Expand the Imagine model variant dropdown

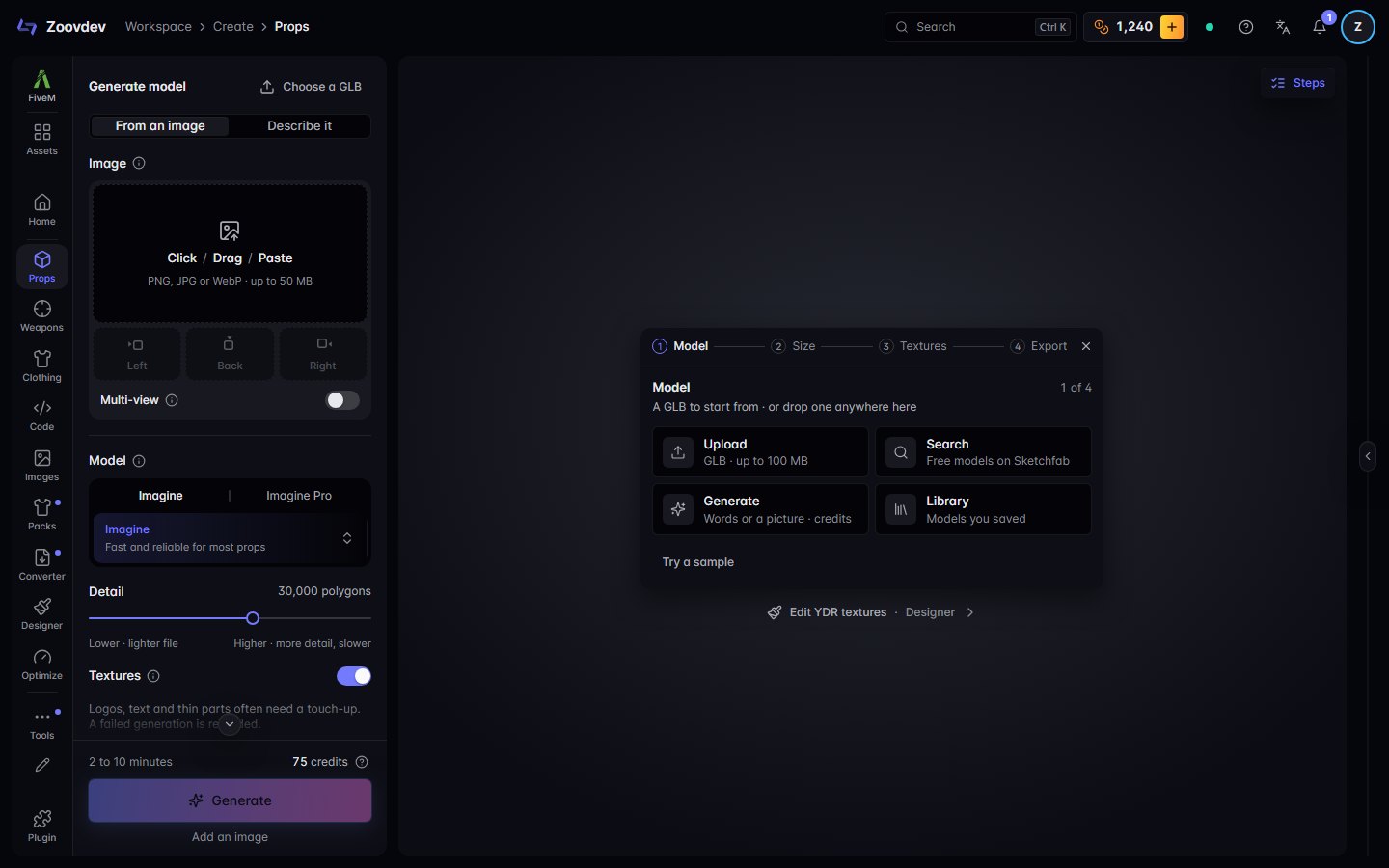[230, 538]
